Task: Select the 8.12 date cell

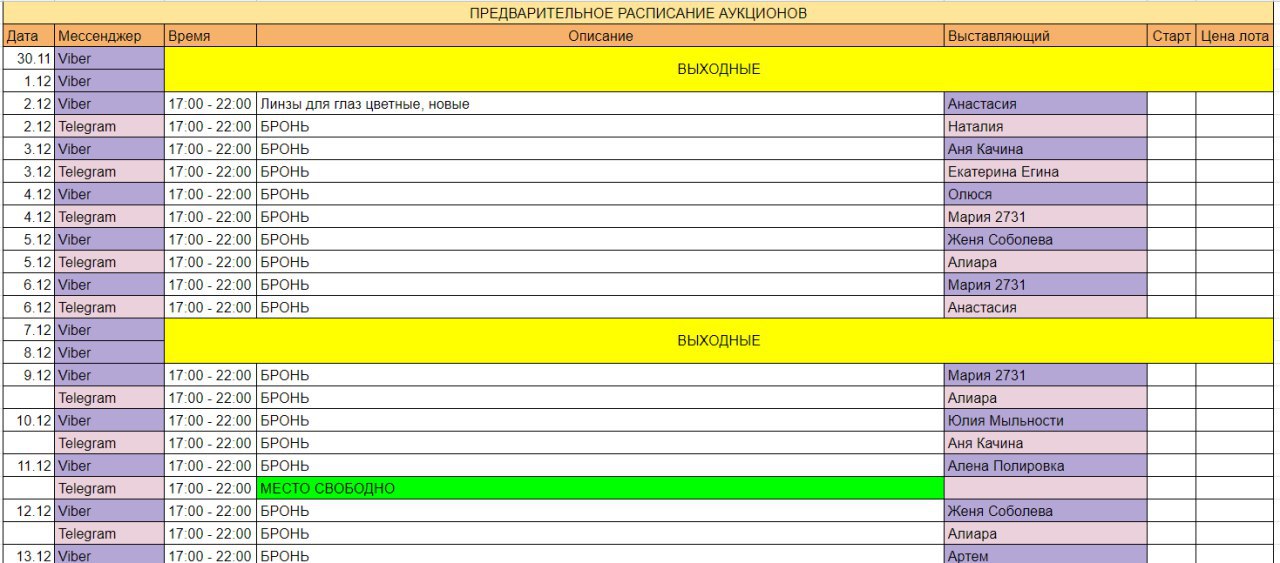Action: pos(28,353)
